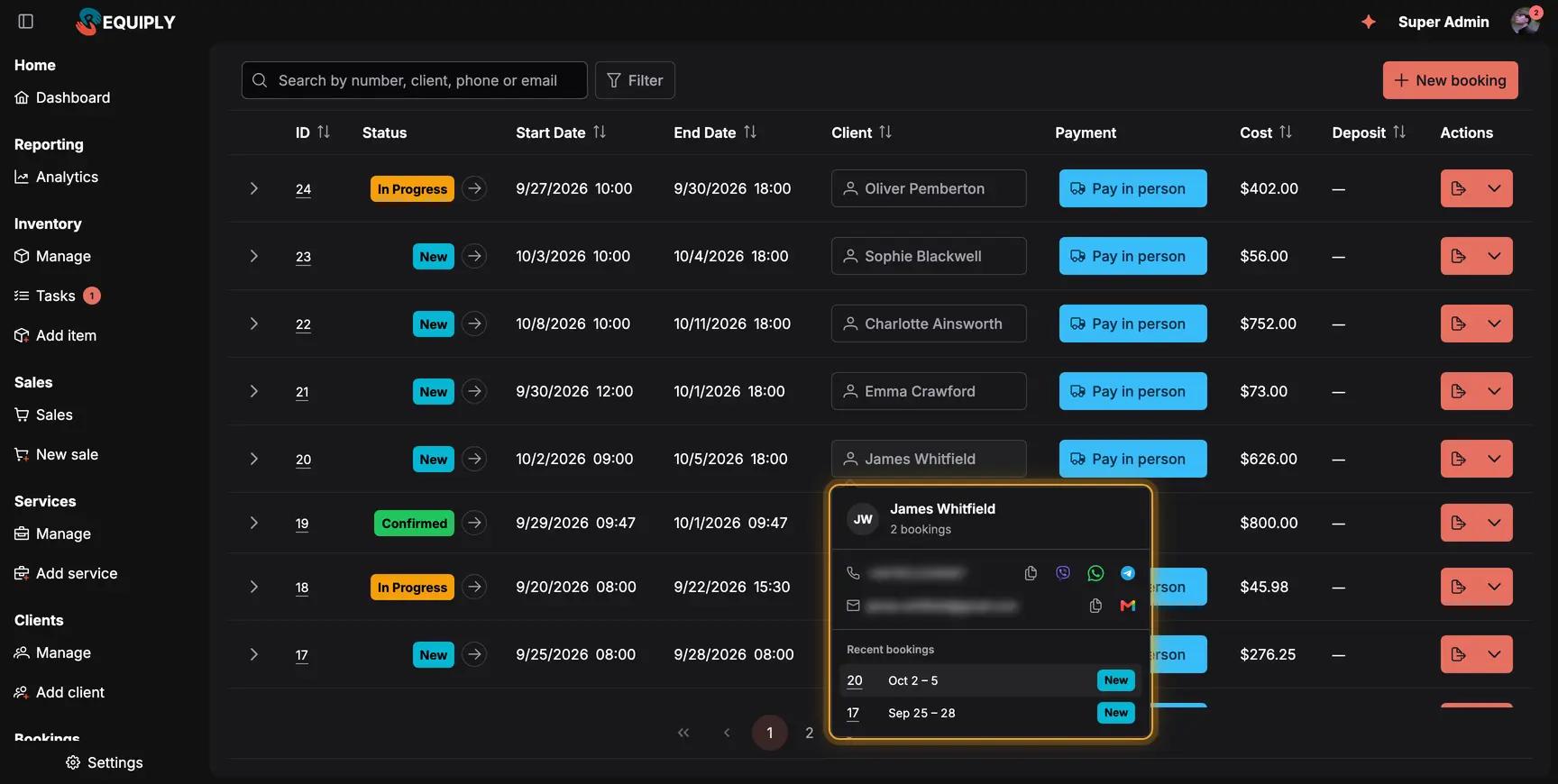Open document action for booking 20
The width and height of the screenshot is (1558, 784).
[x=1458, y=459]
